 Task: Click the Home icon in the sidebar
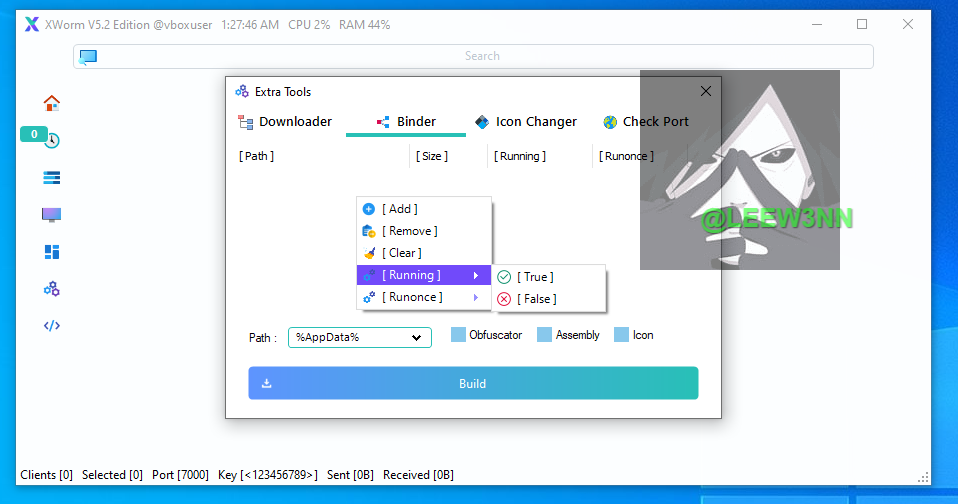(x=52, y=103)
